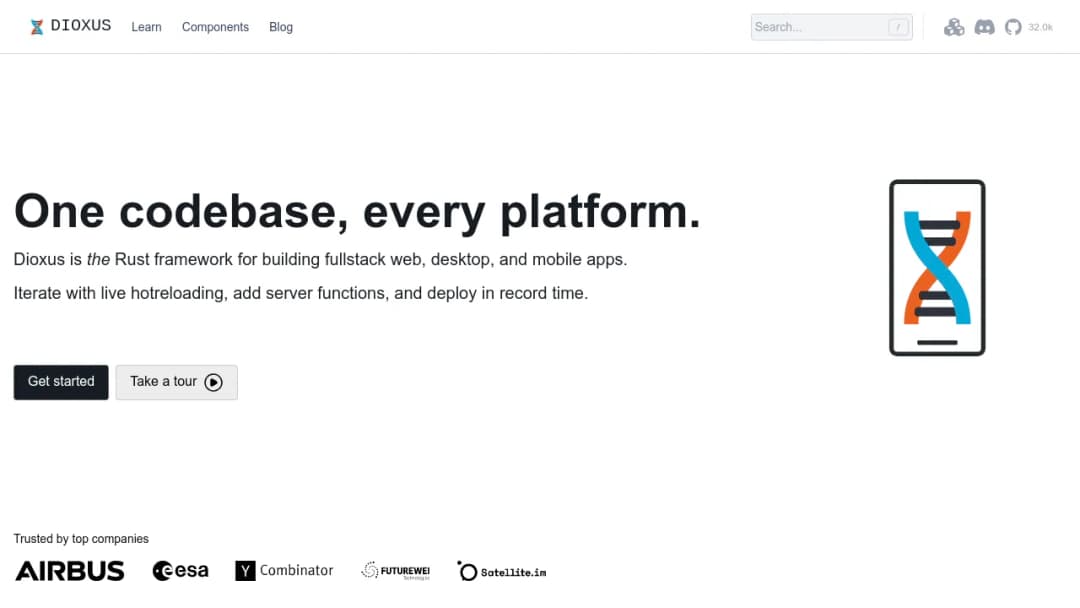
Task: Open the Blog page
Action: [x=280, y=27]
